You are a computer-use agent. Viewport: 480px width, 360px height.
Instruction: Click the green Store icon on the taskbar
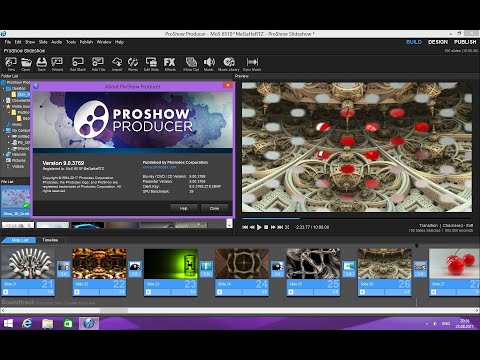pos(68,323)
